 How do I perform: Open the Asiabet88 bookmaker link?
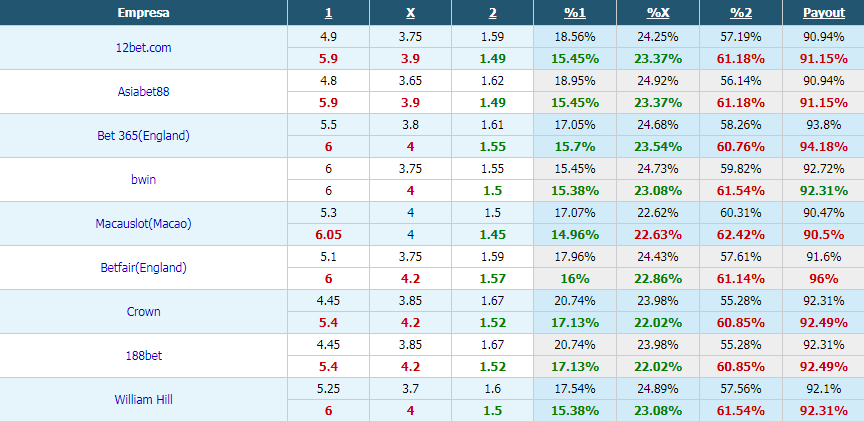click(x=143, y=91)
